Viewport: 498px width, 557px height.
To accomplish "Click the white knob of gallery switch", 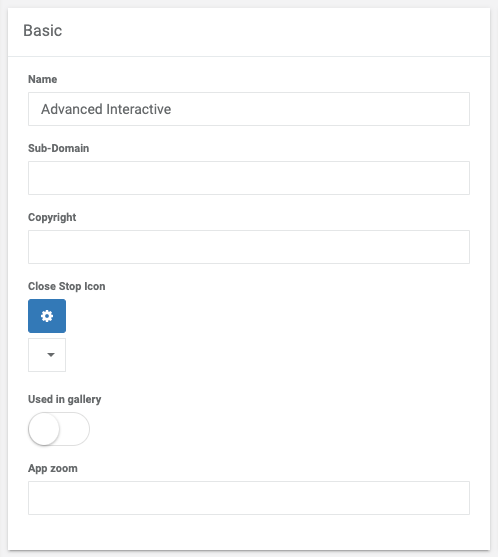I will (x=44, y=429).
